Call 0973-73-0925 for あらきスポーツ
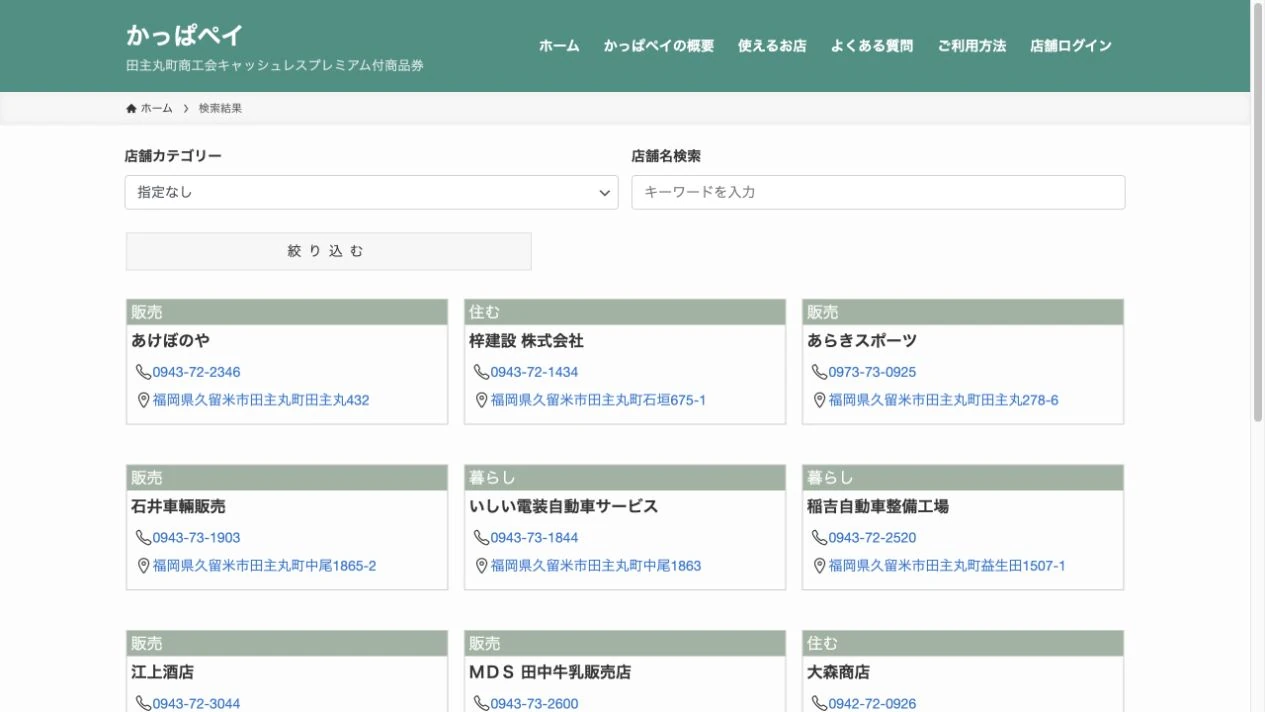 872,372
